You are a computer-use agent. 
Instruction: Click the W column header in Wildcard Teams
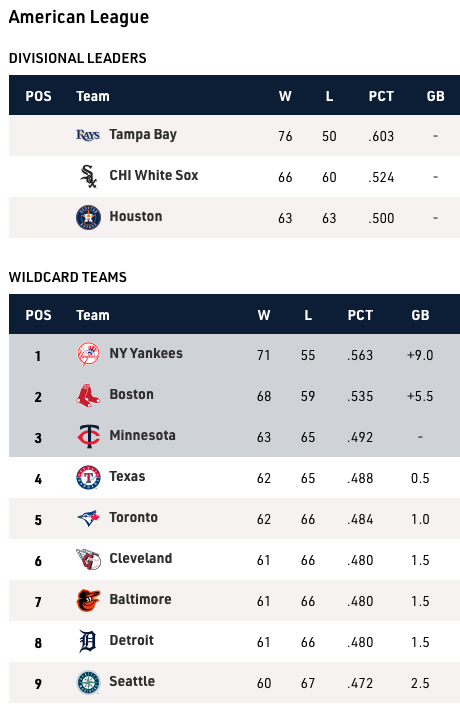coord(264,315)
